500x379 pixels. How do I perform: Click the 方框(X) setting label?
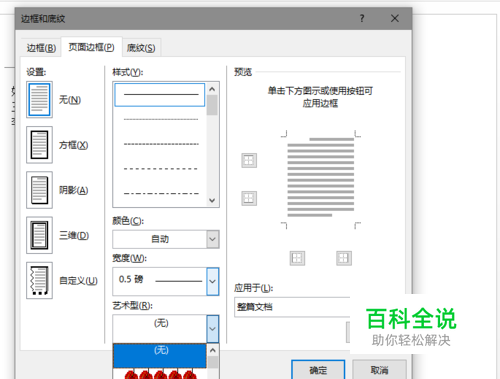pyautogui.click(x=73, y=145)
